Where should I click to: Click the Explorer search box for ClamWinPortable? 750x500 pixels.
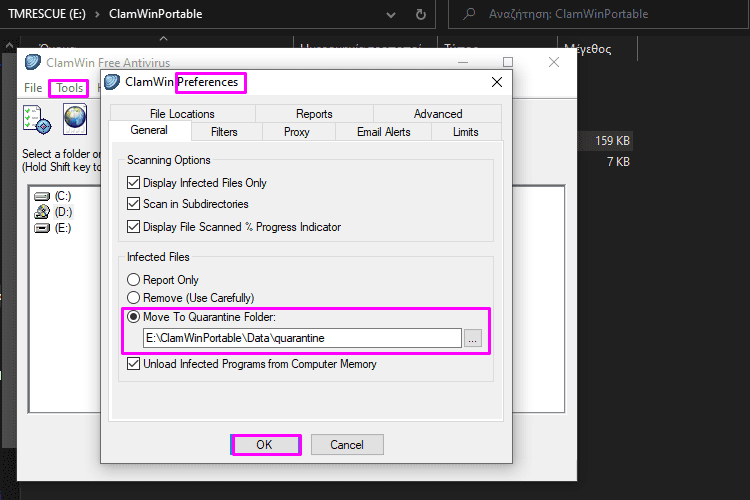tap(598, 14)
